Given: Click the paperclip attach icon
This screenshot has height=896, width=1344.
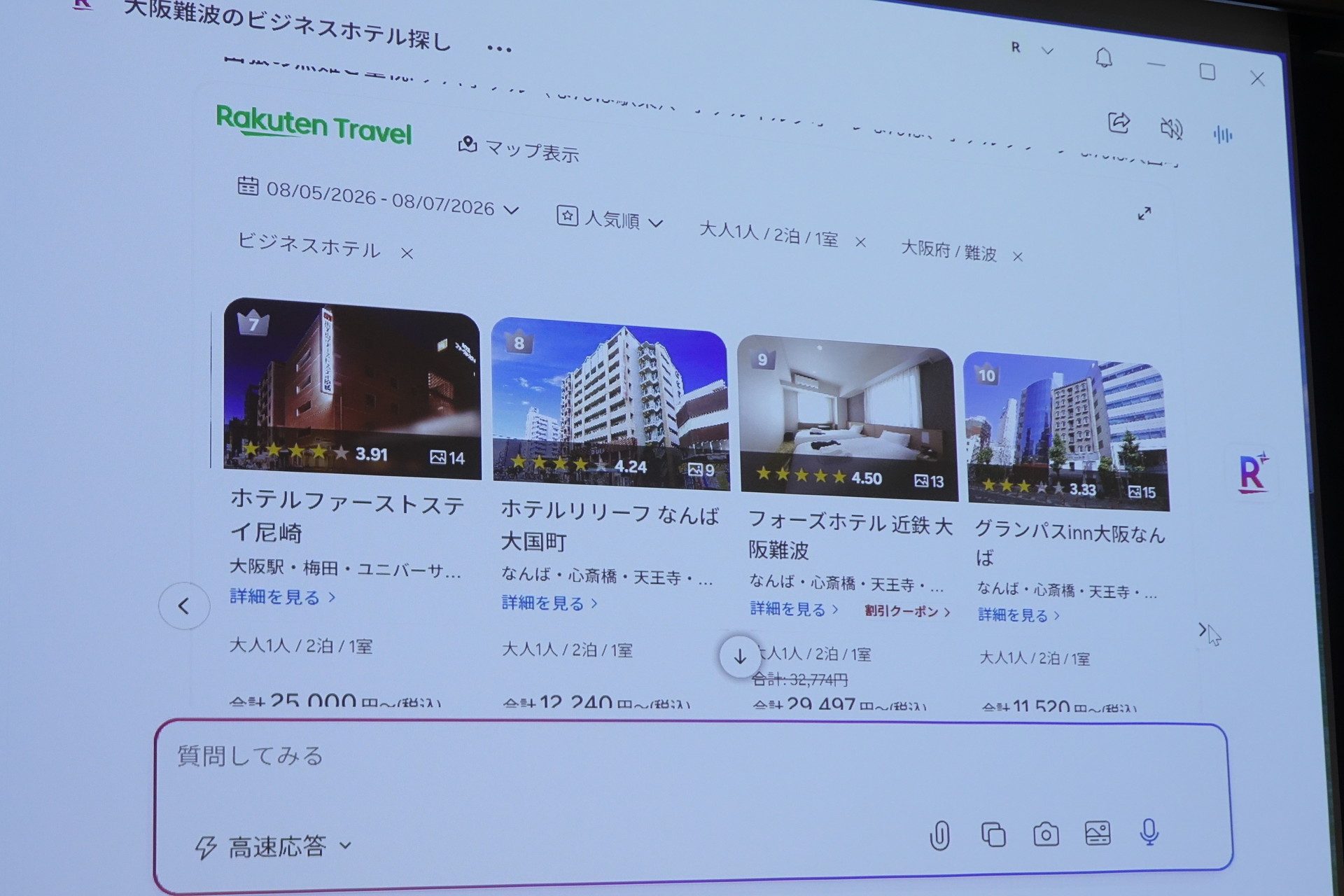Looking at the screenshot, I should (939, 835).
